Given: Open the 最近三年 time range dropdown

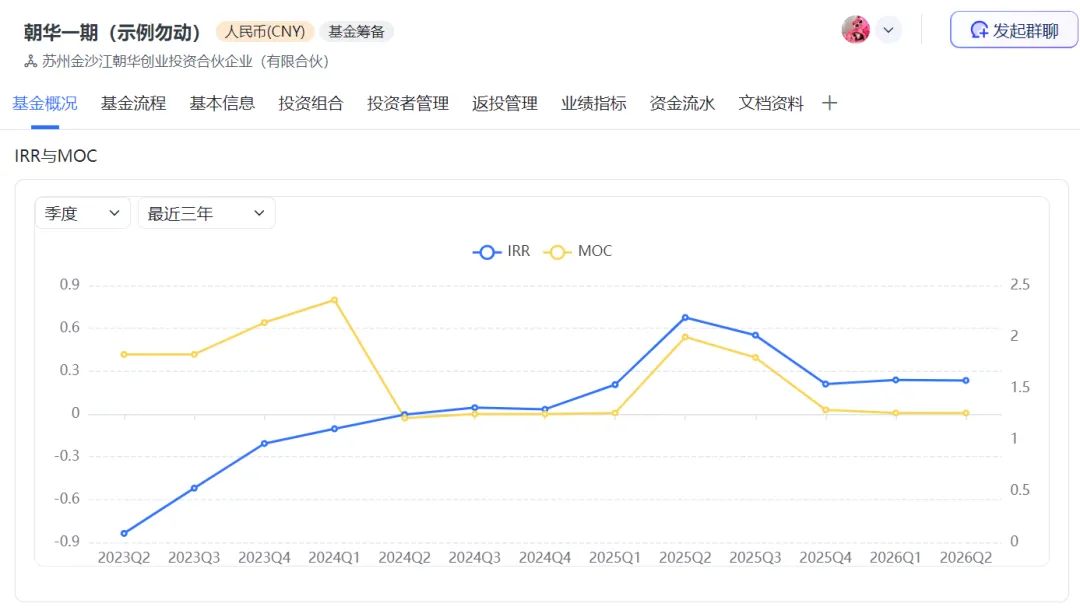Looking at the screenshot, I should [x=206, y=212].
